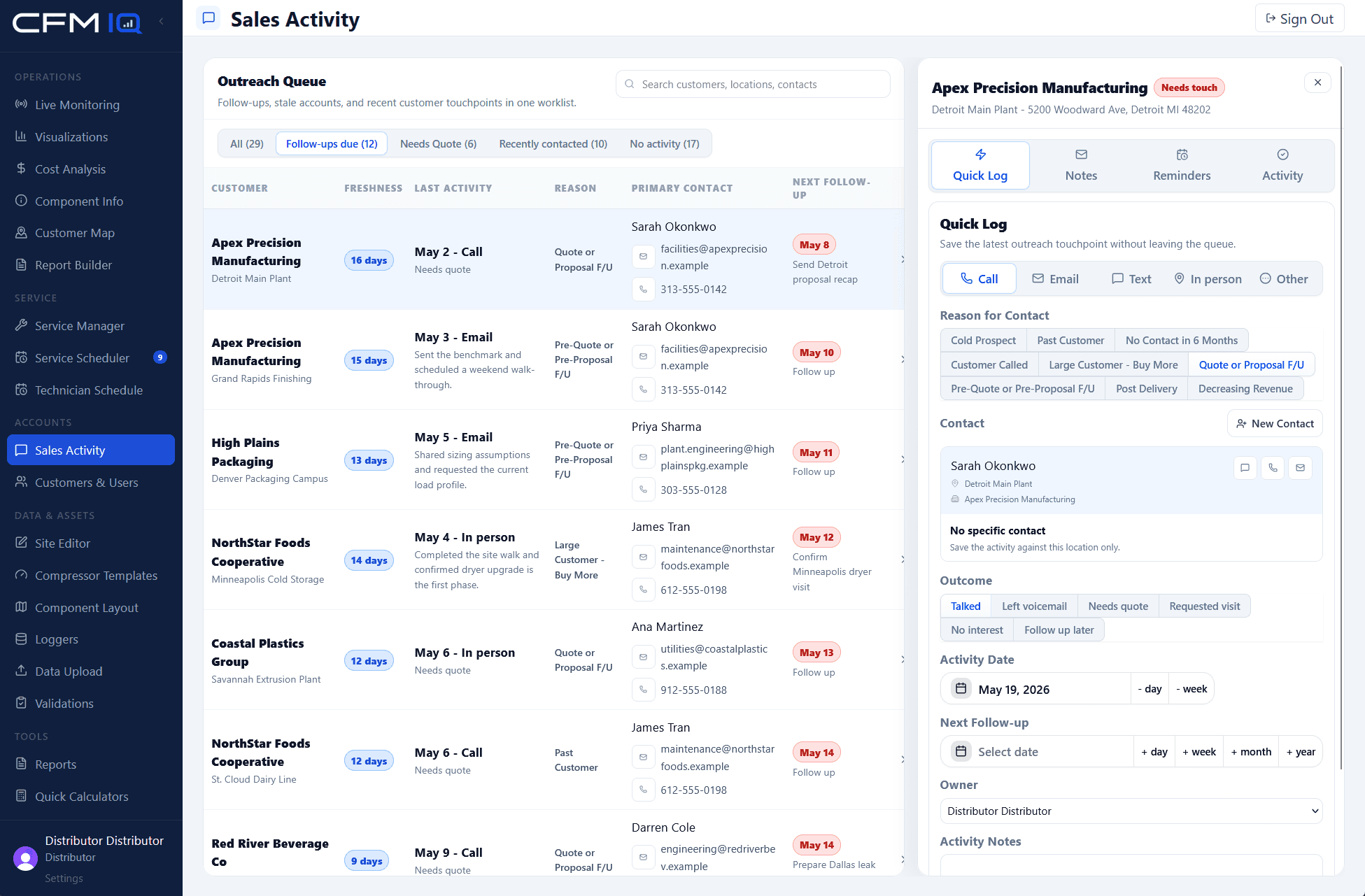Click the search magnifier icon in Outreach Queue
1365x896 pixels.
point(629,84)
